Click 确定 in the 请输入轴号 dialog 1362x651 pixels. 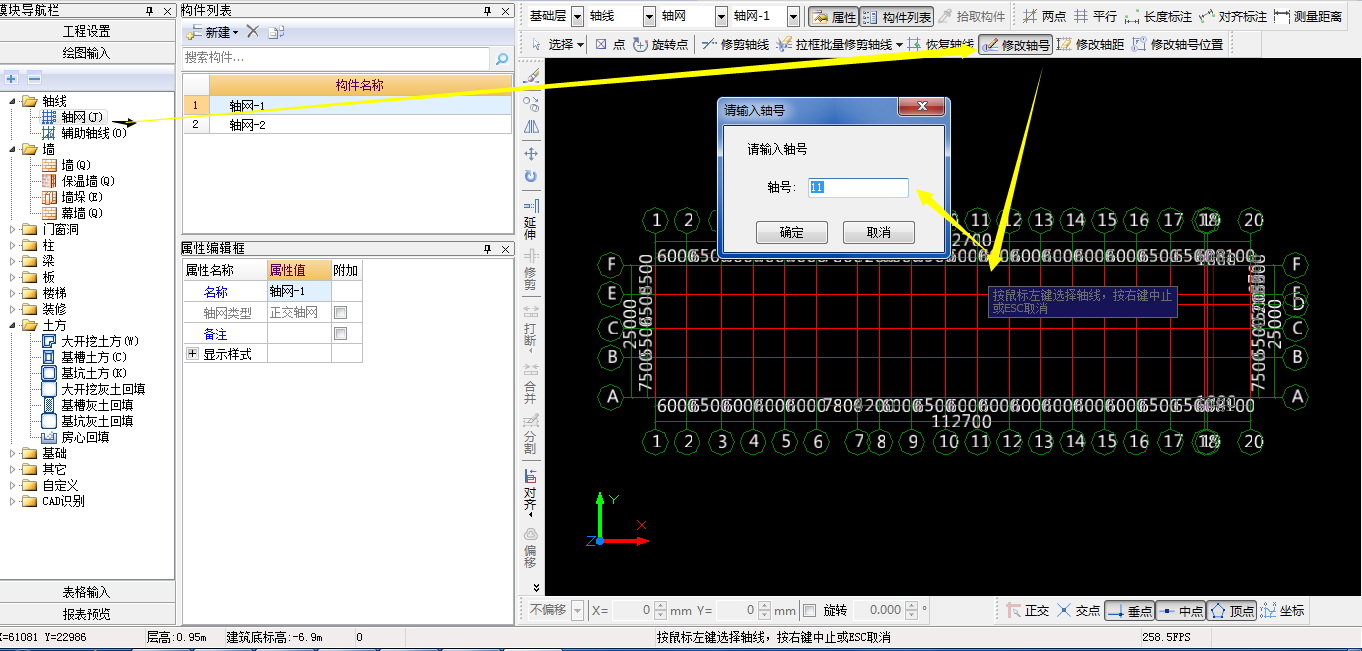(791, 232)
